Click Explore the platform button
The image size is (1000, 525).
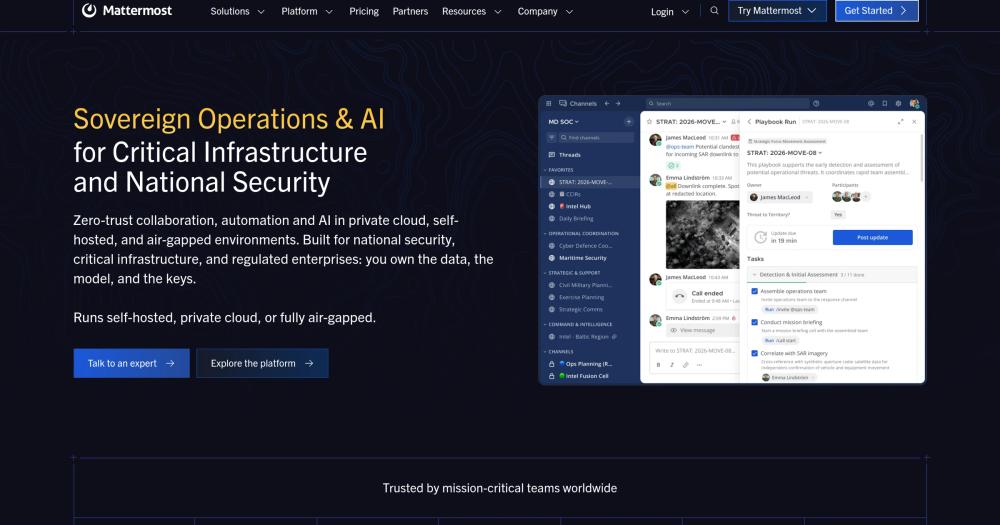(x=262, y=363)
